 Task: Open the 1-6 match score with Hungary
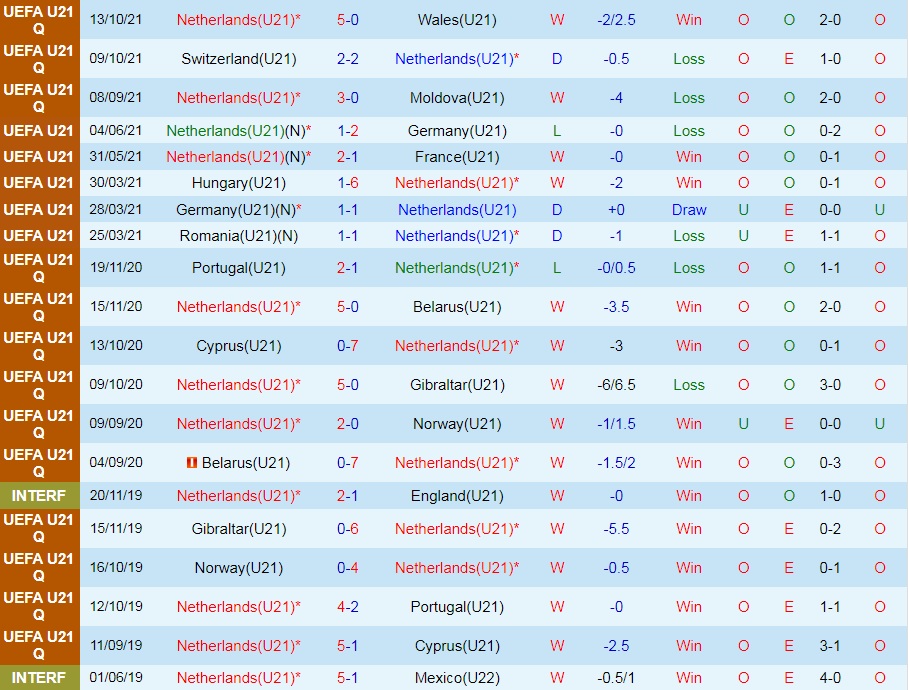[348, 183]
